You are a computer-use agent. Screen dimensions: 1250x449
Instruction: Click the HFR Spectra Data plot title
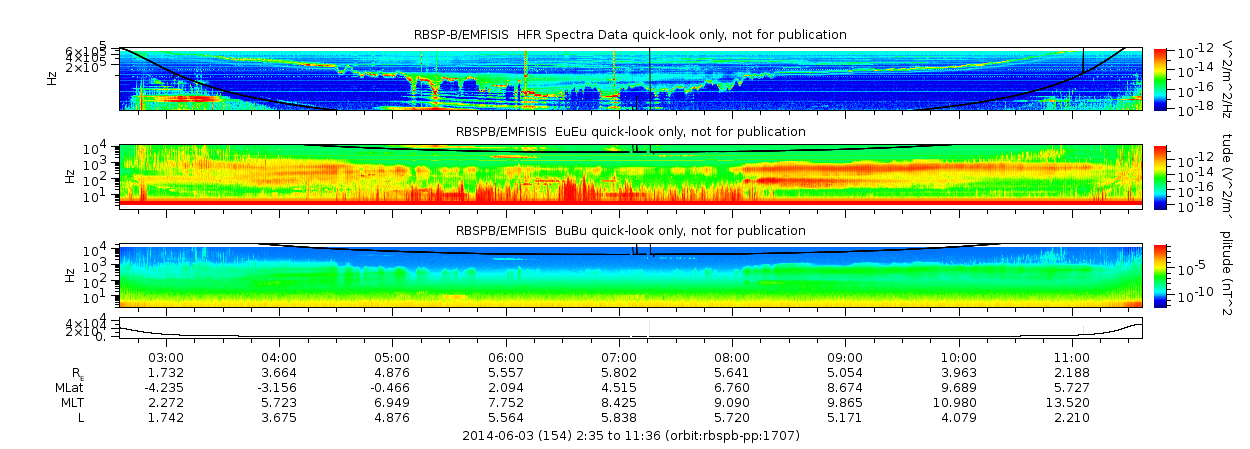(x=630, y=35)
